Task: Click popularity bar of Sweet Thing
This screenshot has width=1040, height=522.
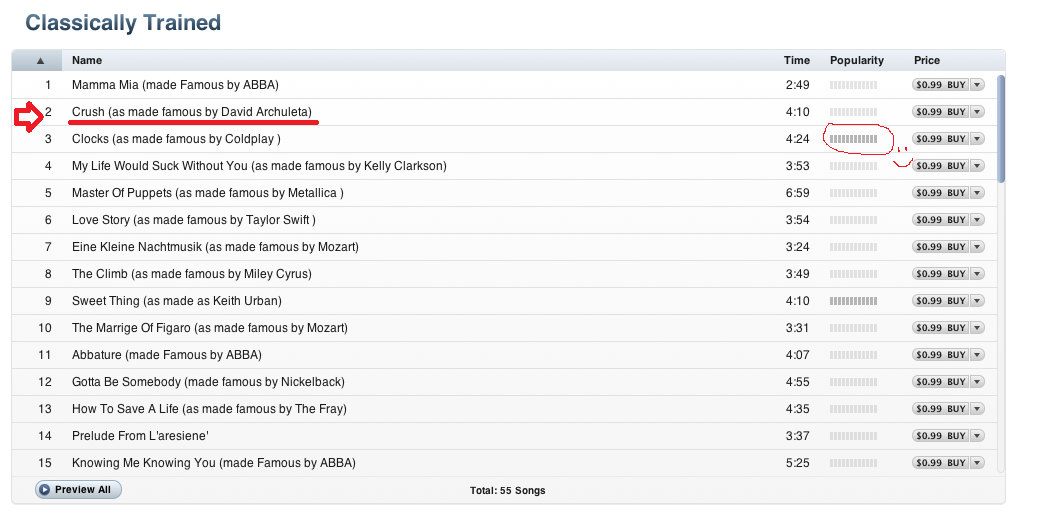Action: click(x=853, y=301)
